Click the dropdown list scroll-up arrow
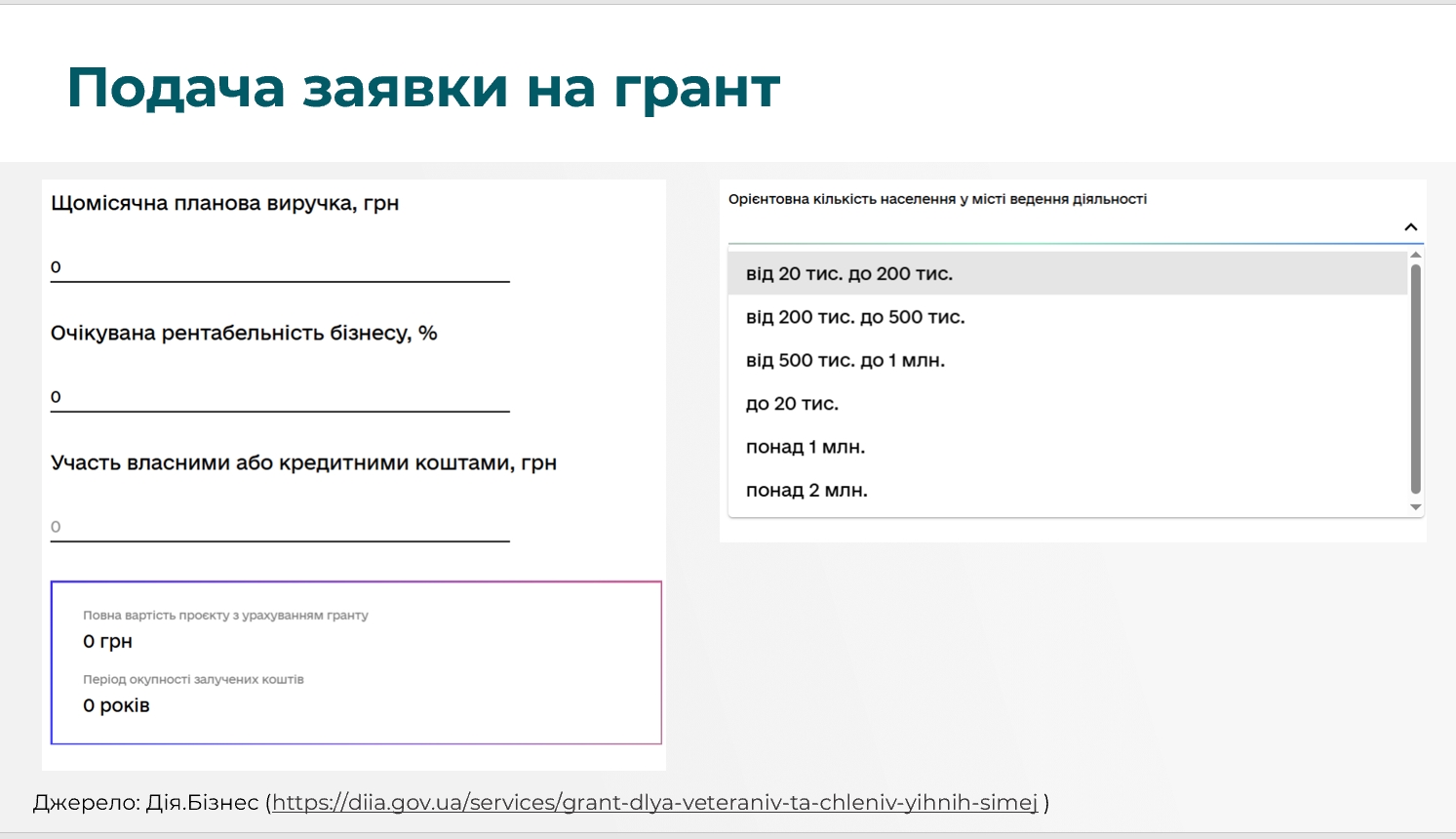The width and height of the screenshot is (1456, 839). (1416, 256)
